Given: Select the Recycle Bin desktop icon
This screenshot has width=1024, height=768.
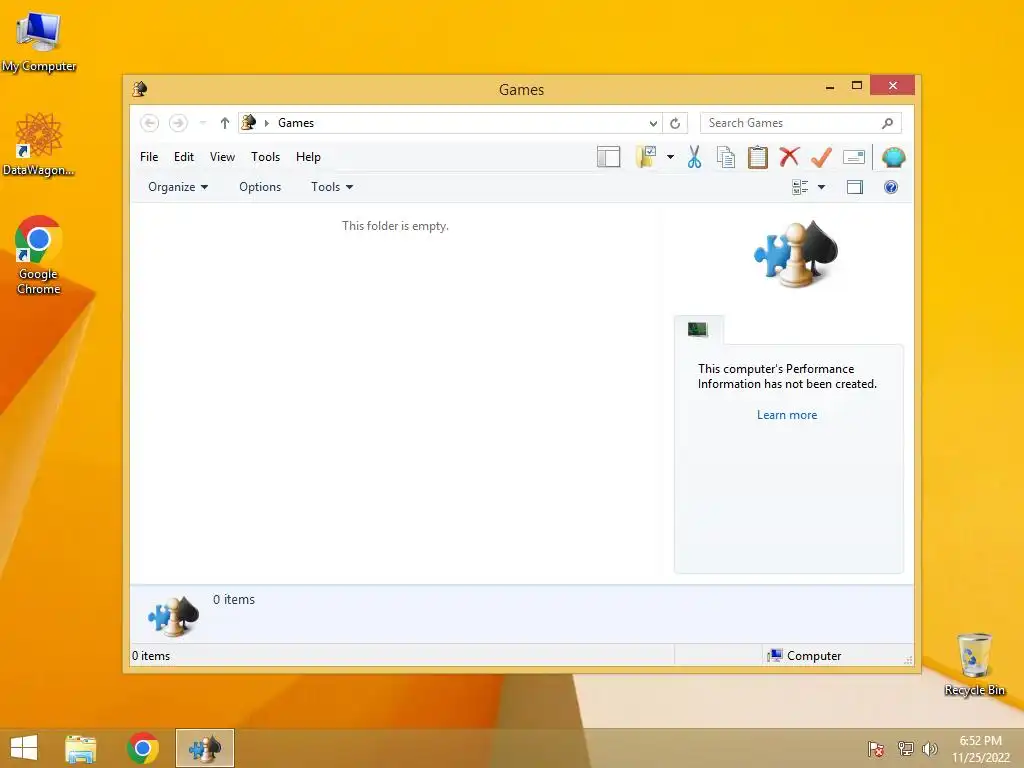Looking at the screenshot, I should click(974, 664).
